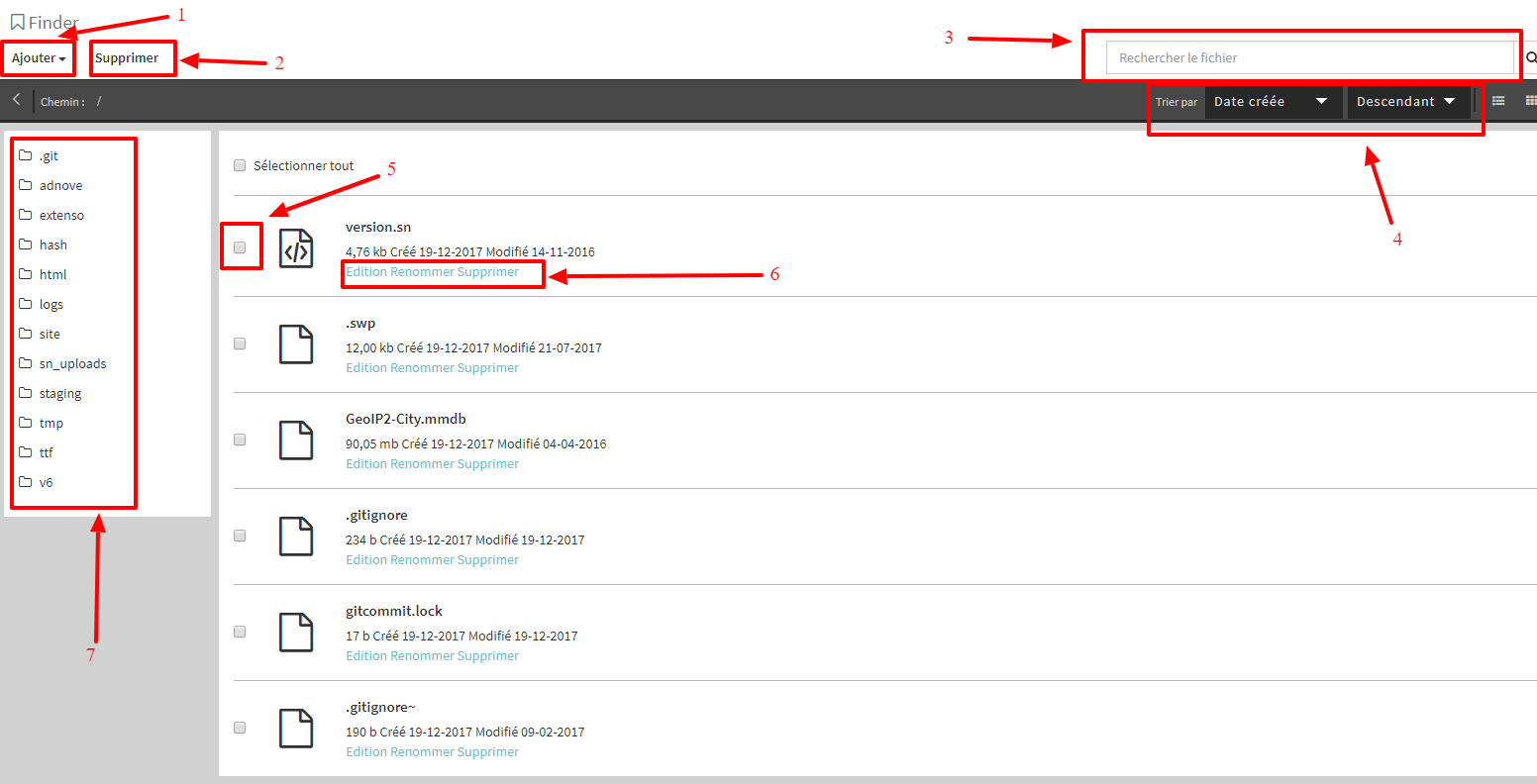Click the version.sn code file icon
1537x784 pixels.
tap(296, 248)
